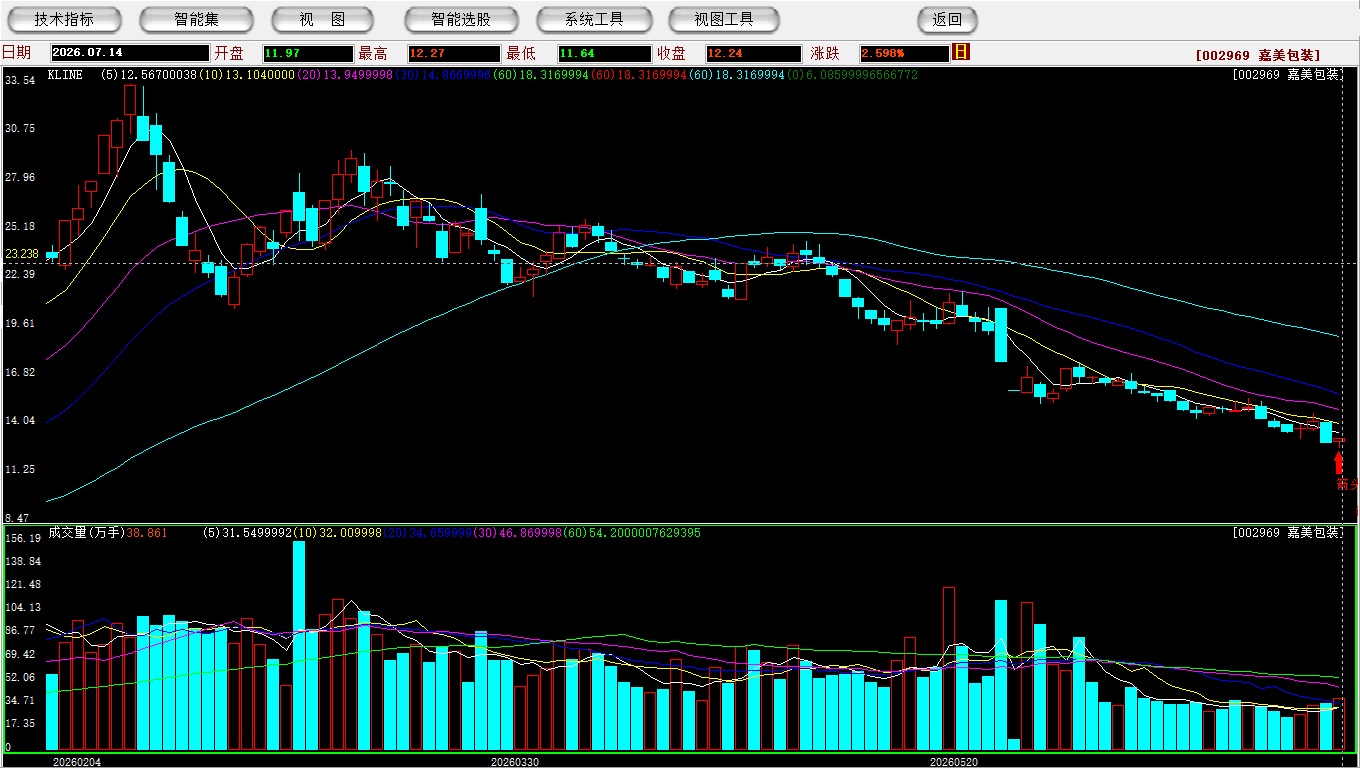Image resolution: width=1360 pixels, height=768 pixels.
Task: Click the volume MA (60) value 54.2000007629395
Action: coord(642,533)
